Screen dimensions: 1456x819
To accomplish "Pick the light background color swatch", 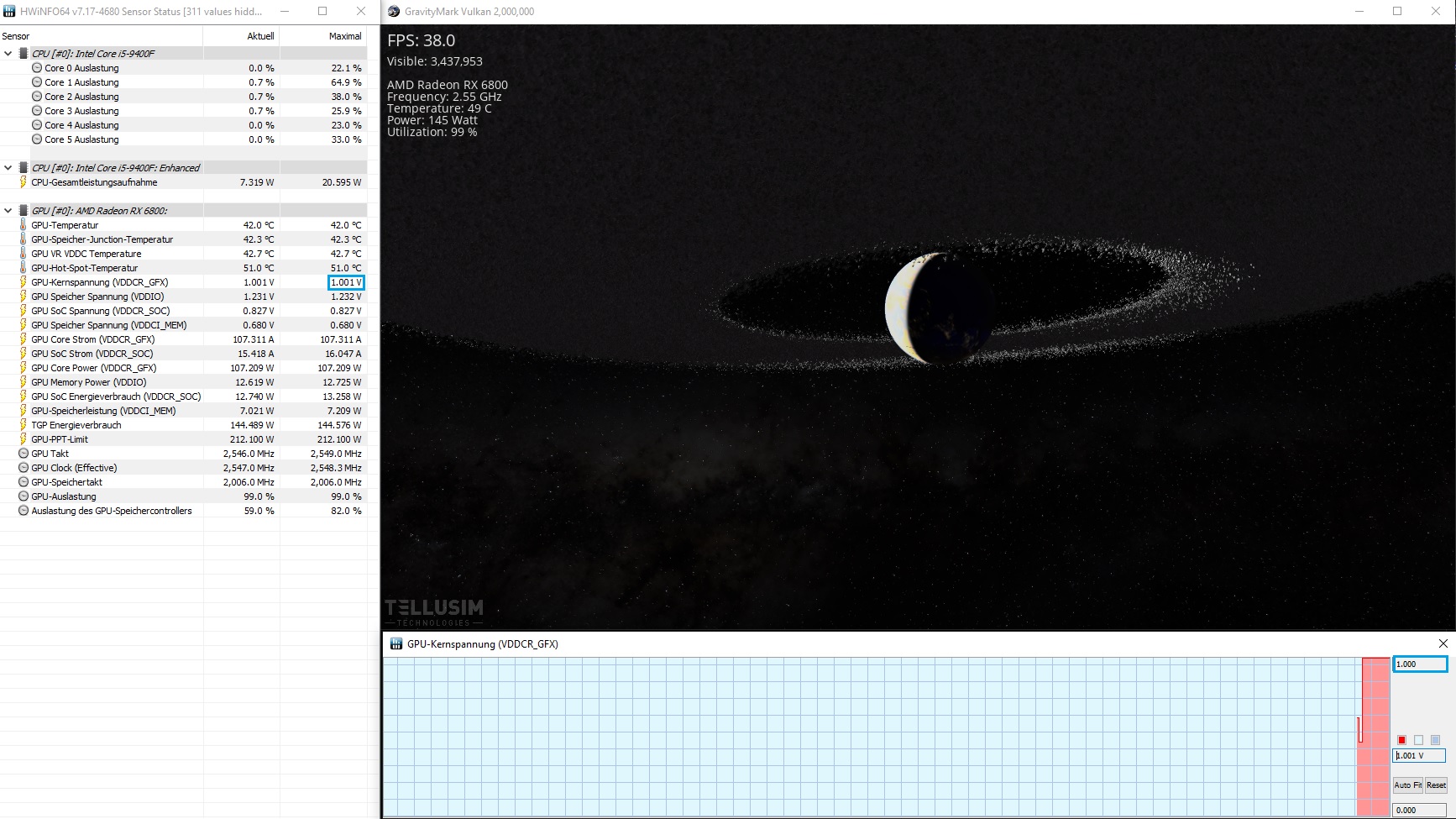I will coord(1418,740).
